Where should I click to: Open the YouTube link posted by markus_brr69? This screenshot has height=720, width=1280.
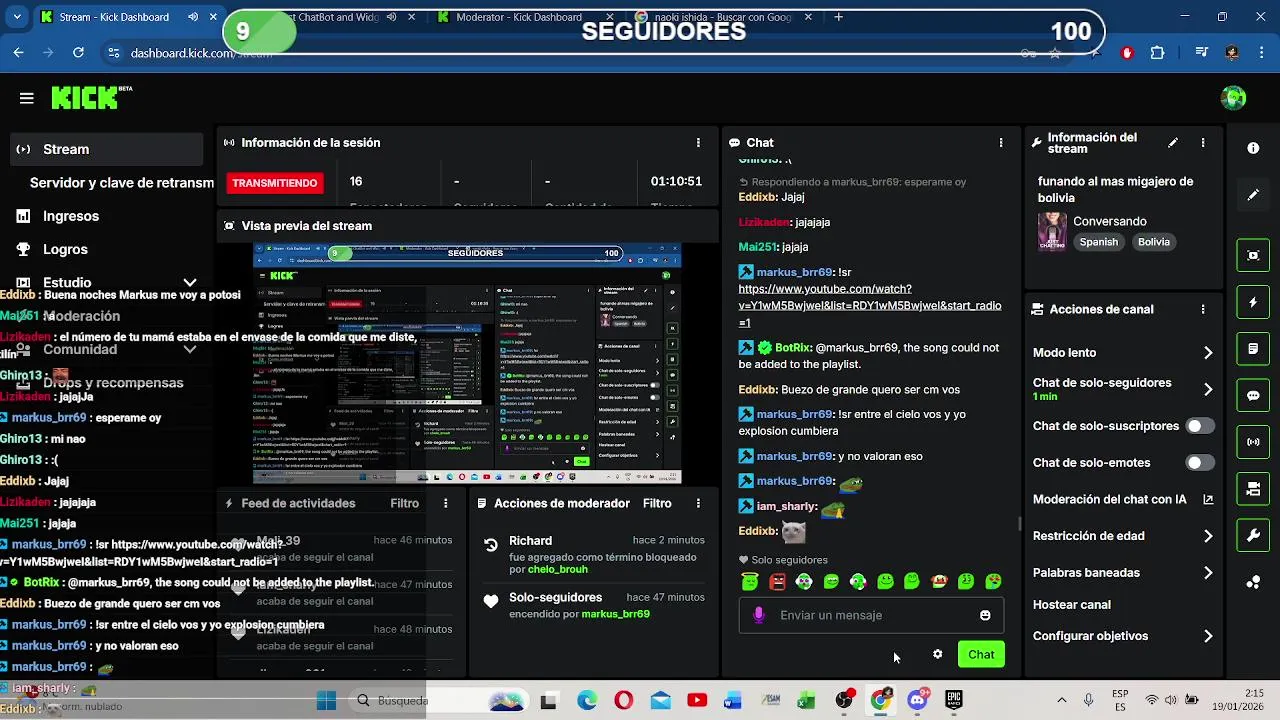point(869,305)
